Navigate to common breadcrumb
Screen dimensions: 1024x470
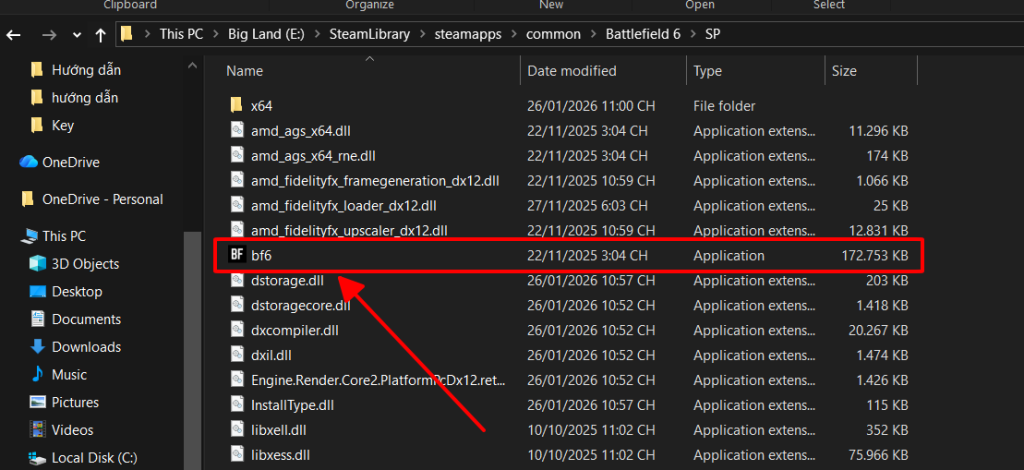(x=553, y=34)
